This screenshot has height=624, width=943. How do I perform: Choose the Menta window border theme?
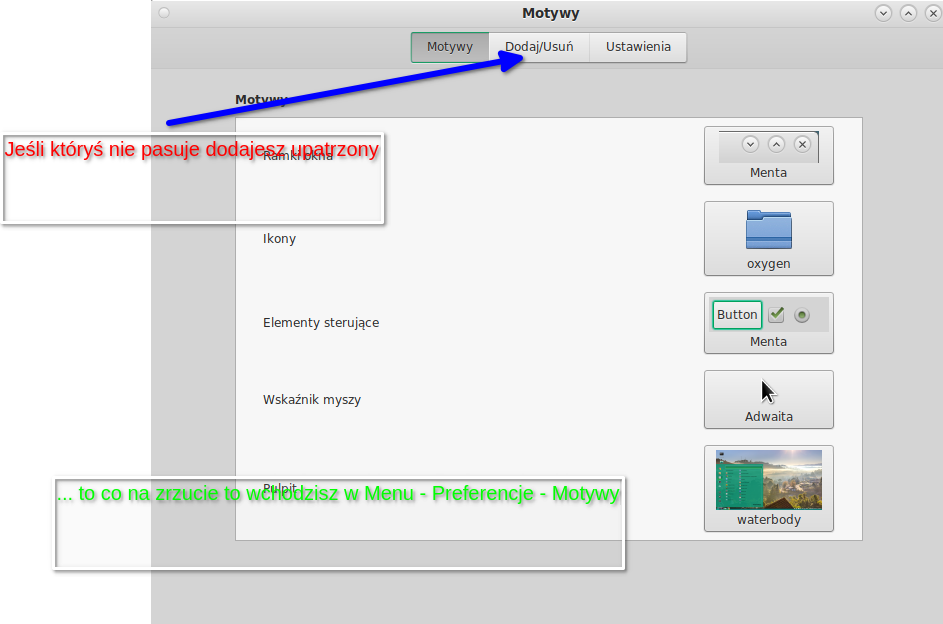pyautogui.click(x=769, y=155)
